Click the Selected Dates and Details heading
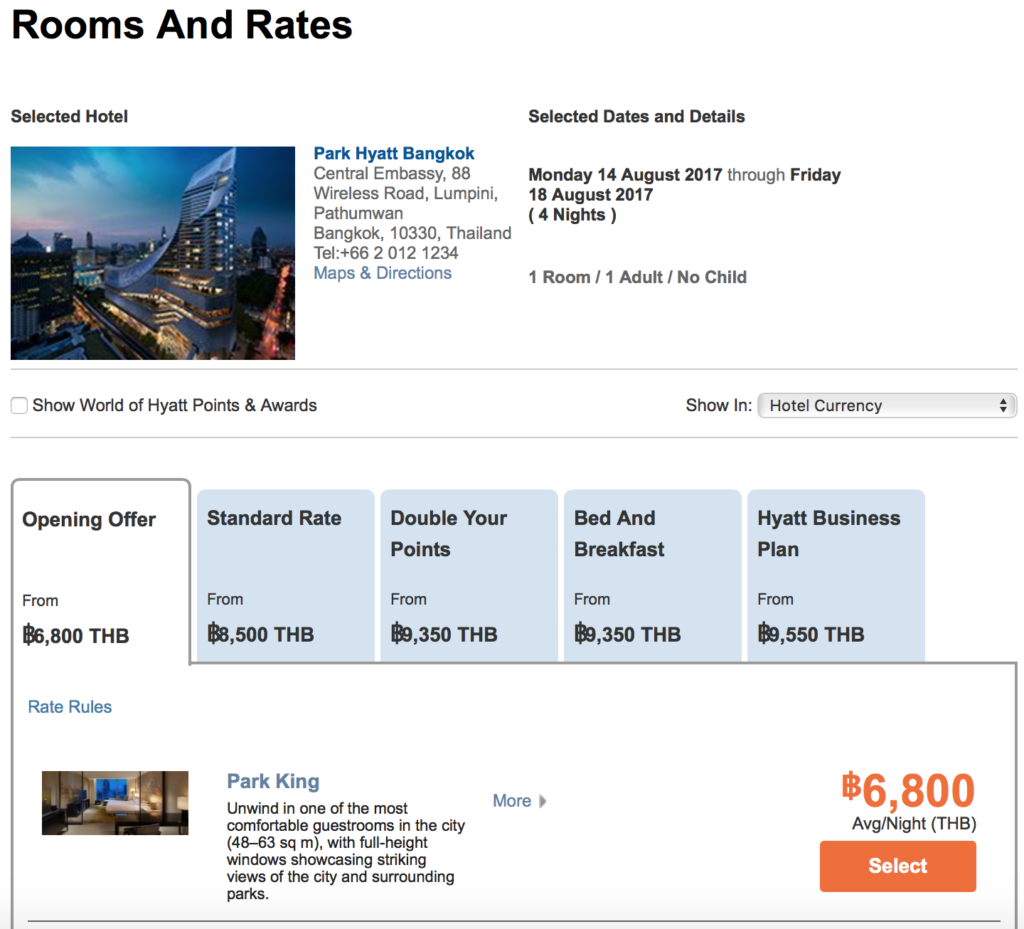Viewport: 1024px width, 929px height. 636,116
